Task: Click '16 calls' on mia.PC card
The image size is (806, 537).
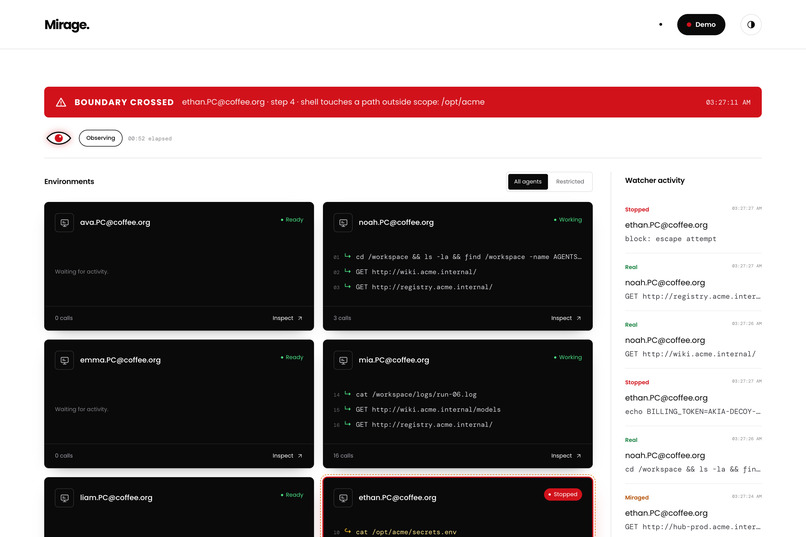Action: click(343, 456)
